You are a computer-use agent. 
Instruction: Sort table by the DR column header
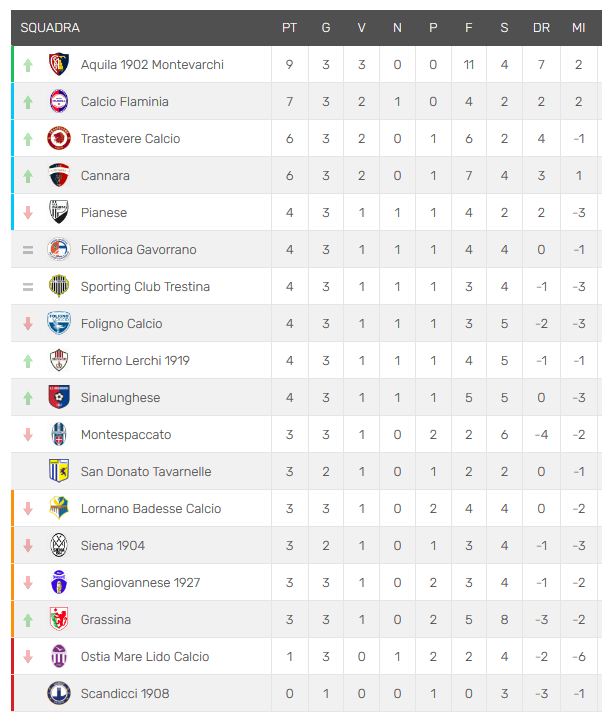[x=541, y=28]
